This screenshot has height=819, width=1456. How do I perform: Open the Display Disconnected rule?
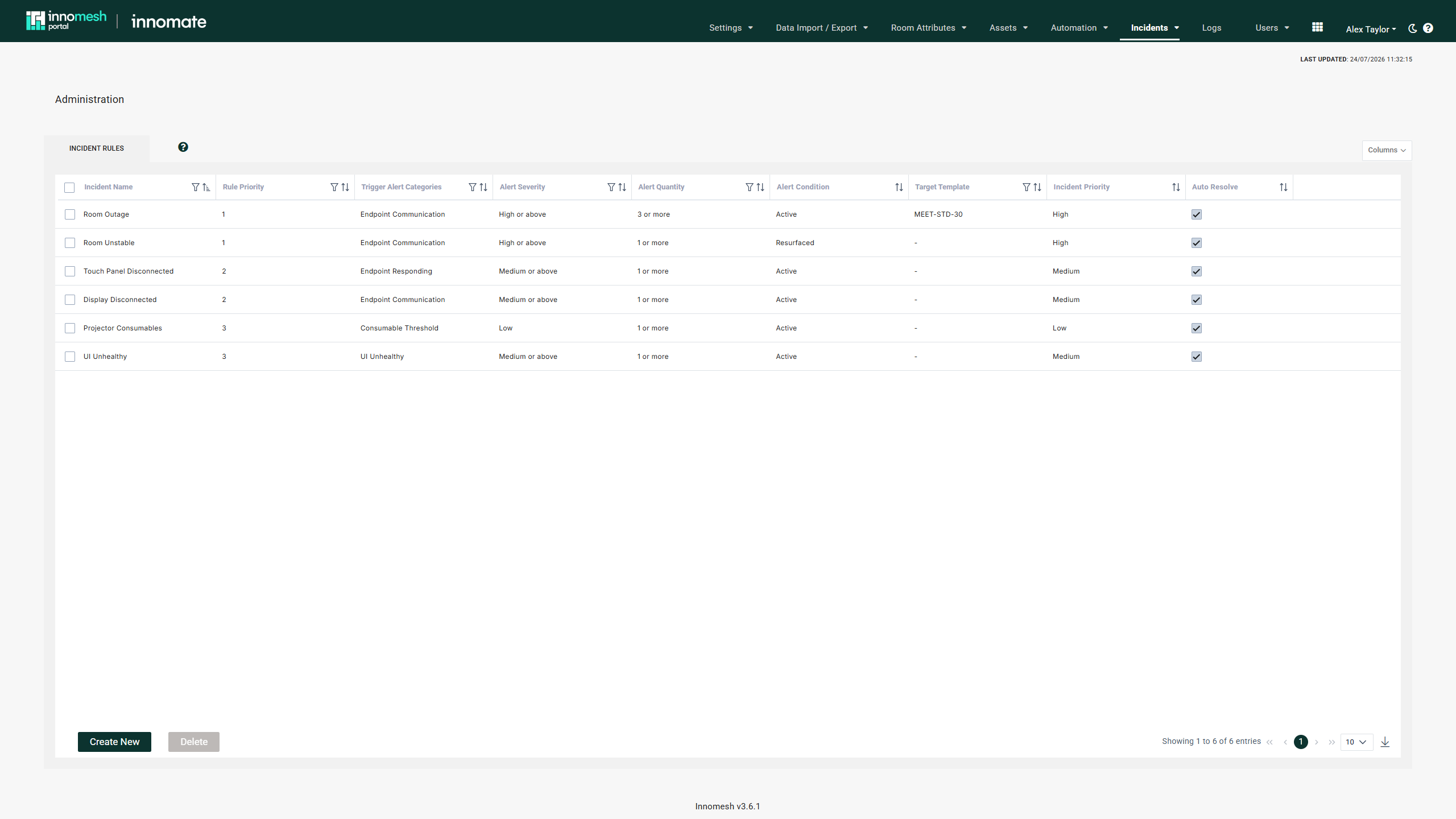click(120, 300)
